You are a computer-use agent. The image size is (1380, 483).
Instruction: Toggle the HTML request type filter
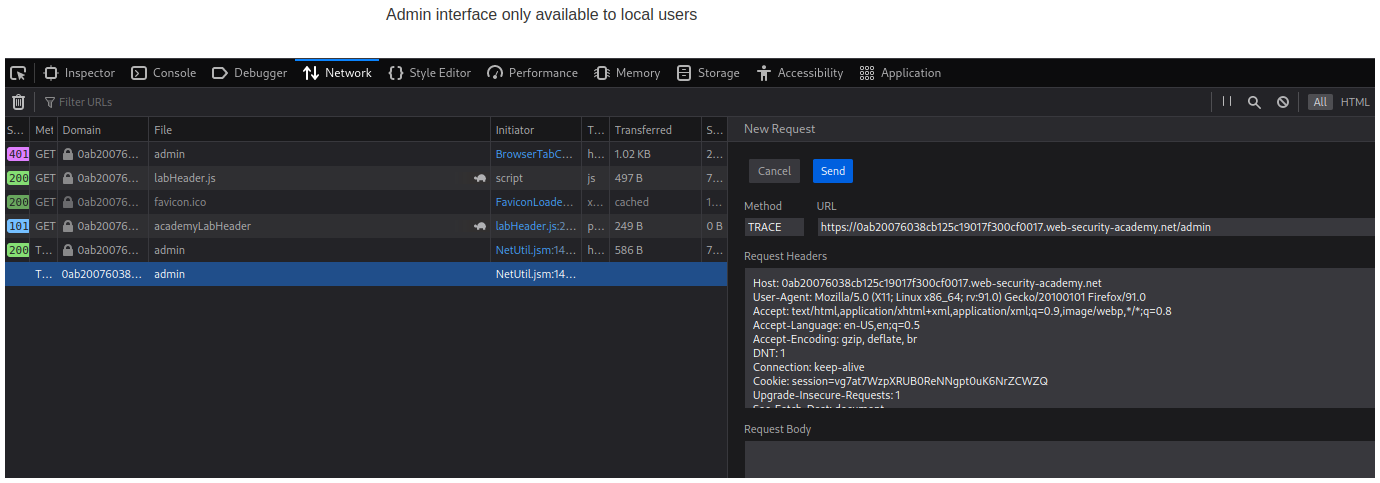pyautogui.click(x=1355, y=102)
